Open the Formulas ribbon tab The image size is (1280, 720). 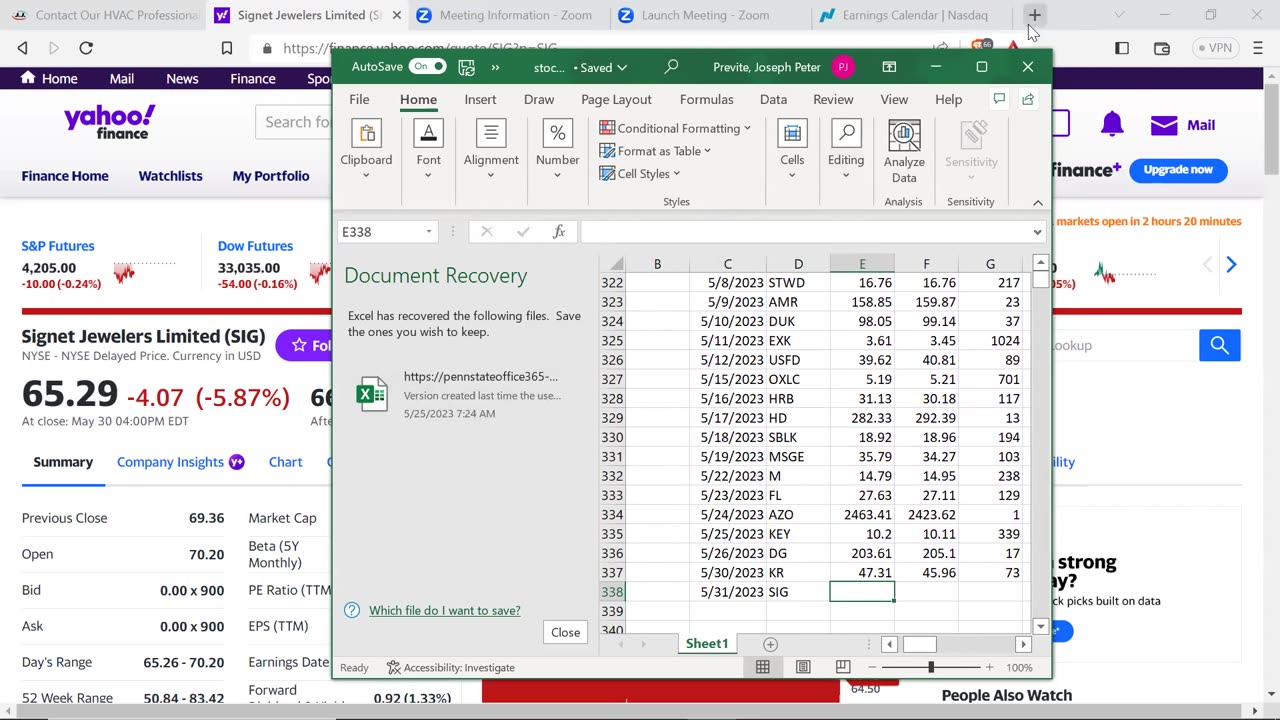[x=707, y=99]
